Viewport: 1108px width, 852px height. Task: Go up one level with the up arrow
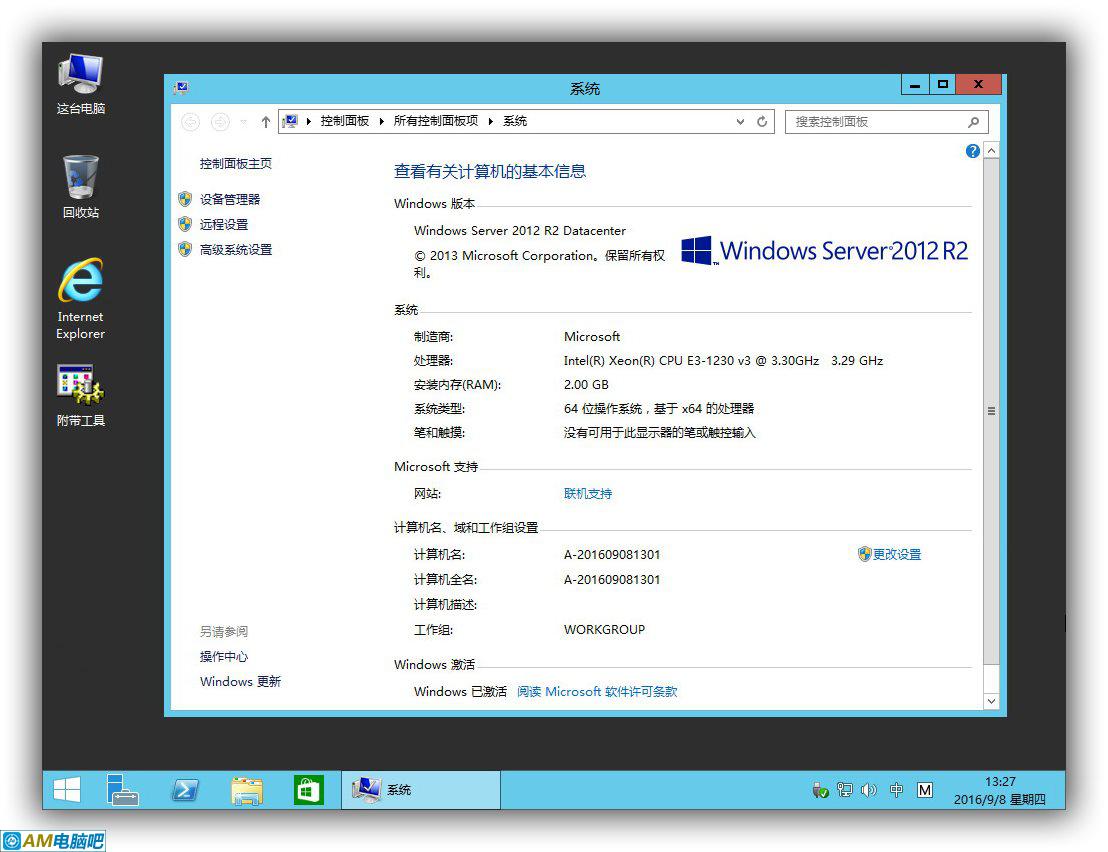[266, 122]
